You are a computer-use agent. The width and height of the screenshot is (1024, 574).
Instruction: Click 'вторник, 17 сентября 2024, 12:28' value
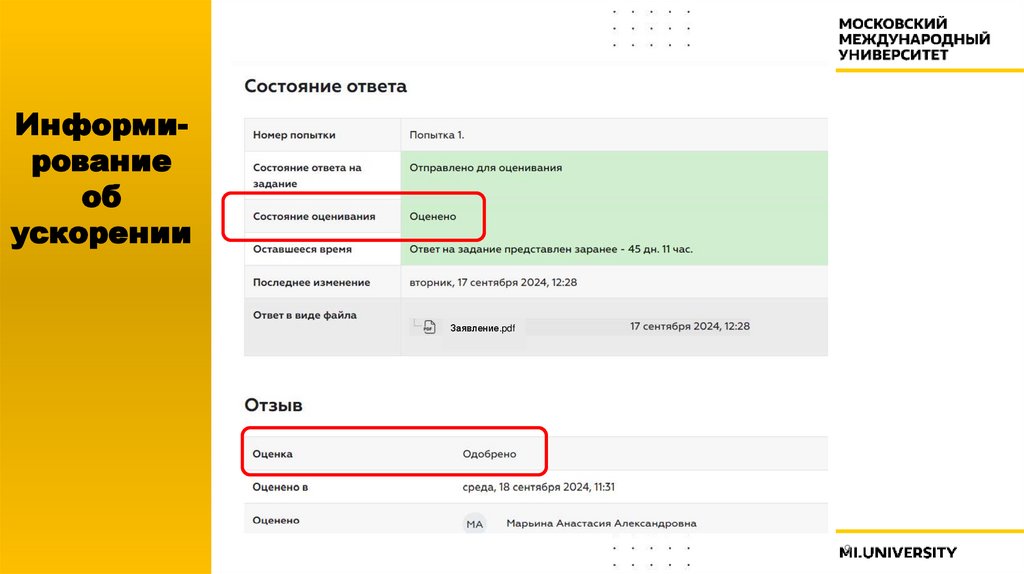[493, 282]
